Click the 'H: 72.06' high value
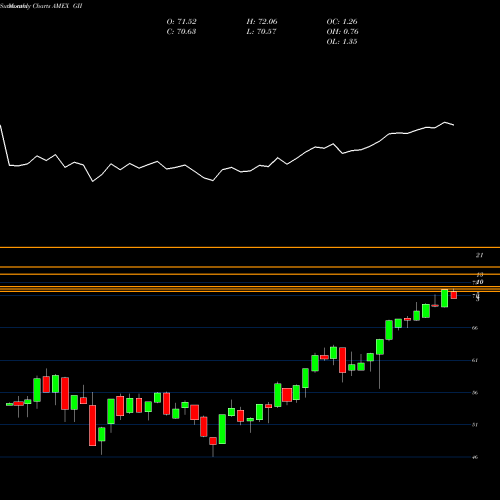This screenshot has width=500, height=500. [262, 22]
